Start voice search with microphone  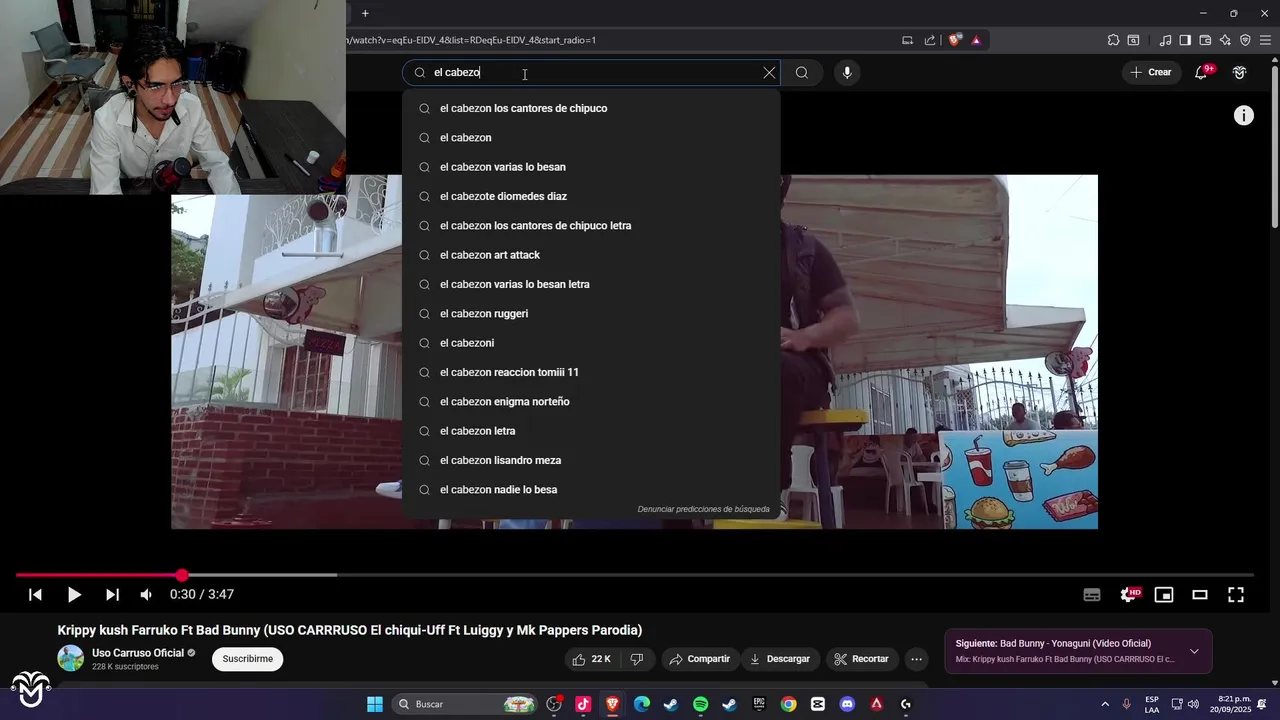[x=847, y=72]
